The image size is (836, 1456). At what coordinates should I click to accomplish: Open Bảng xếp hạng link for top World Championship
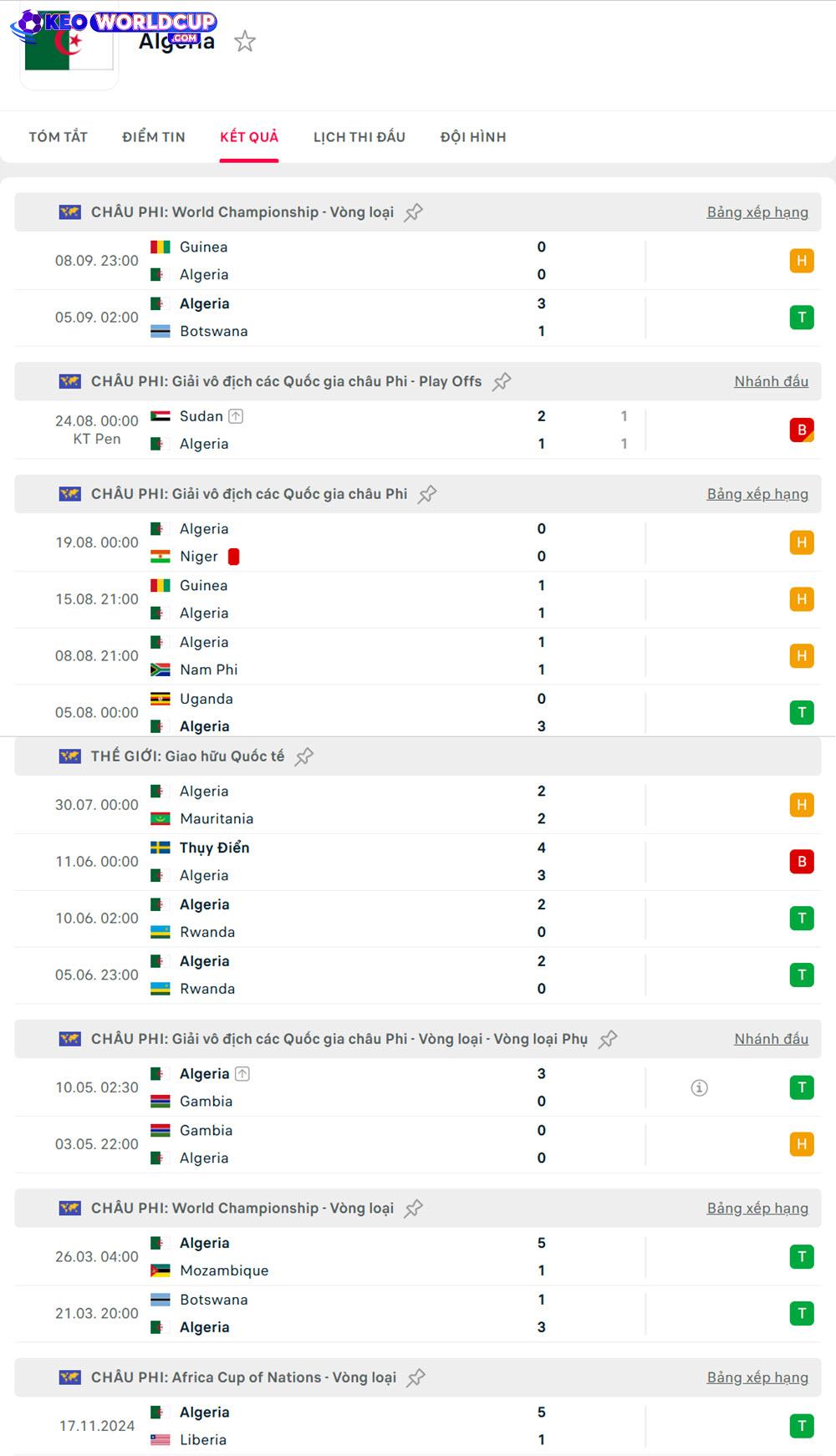757,212
